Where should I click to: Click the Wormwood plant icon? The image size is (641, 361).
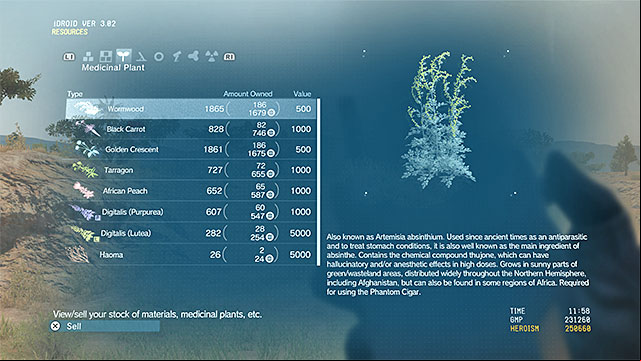point(87,109)
